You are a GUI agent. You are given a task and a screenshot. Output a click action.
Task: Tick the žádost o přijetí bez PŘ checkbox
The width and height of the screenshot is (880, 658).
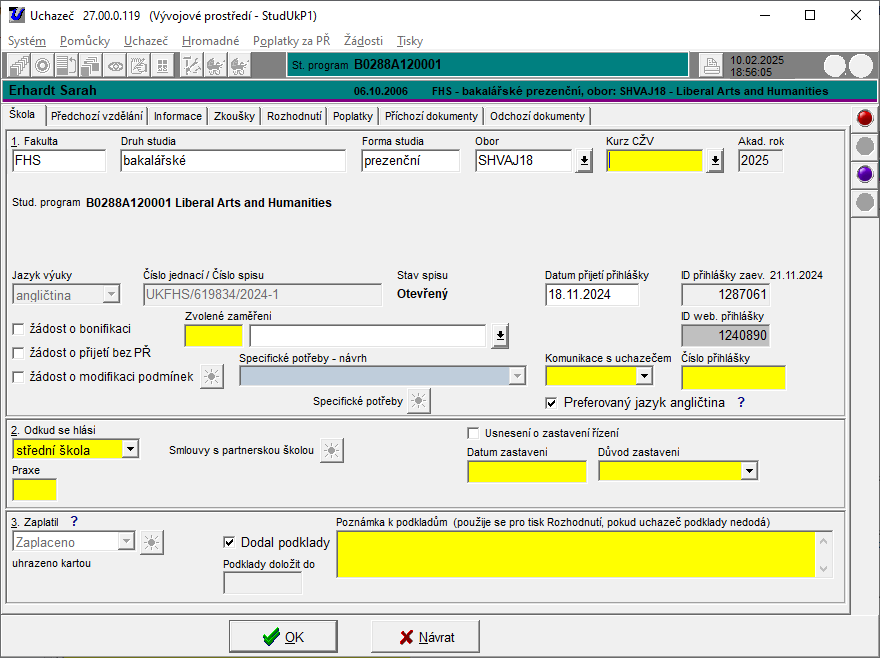pyautogui.click(x=19, y=353)
